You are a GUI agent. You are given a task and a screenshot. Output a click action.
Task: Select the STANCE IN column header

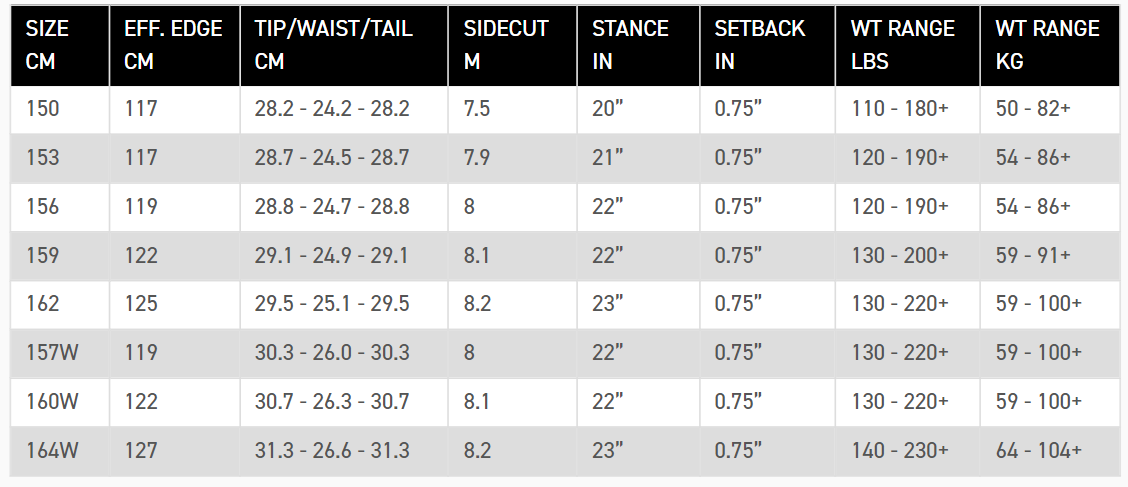coord(630,45)
